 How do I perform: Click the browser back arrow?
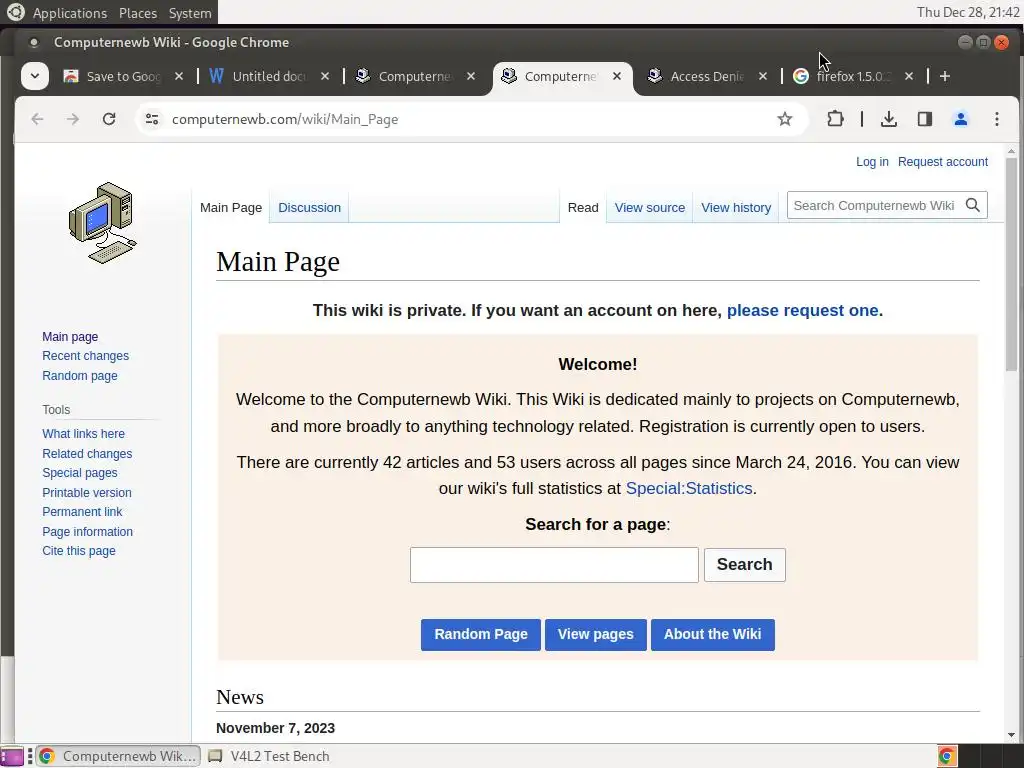pos(37,119)
